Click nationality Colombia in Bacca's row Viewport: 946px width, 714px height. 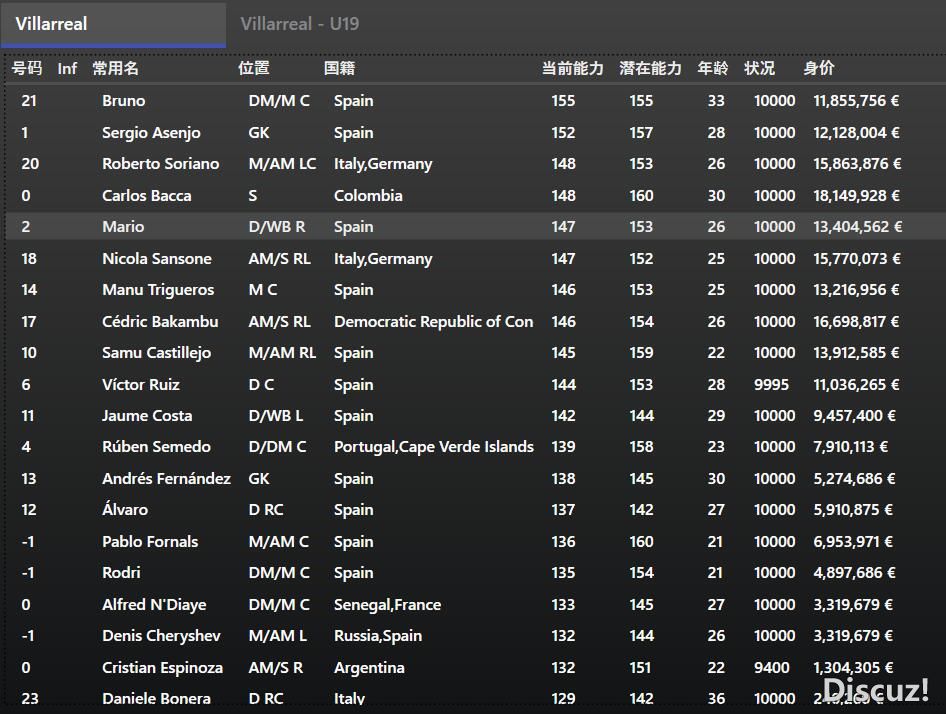[x=368, y=196]
